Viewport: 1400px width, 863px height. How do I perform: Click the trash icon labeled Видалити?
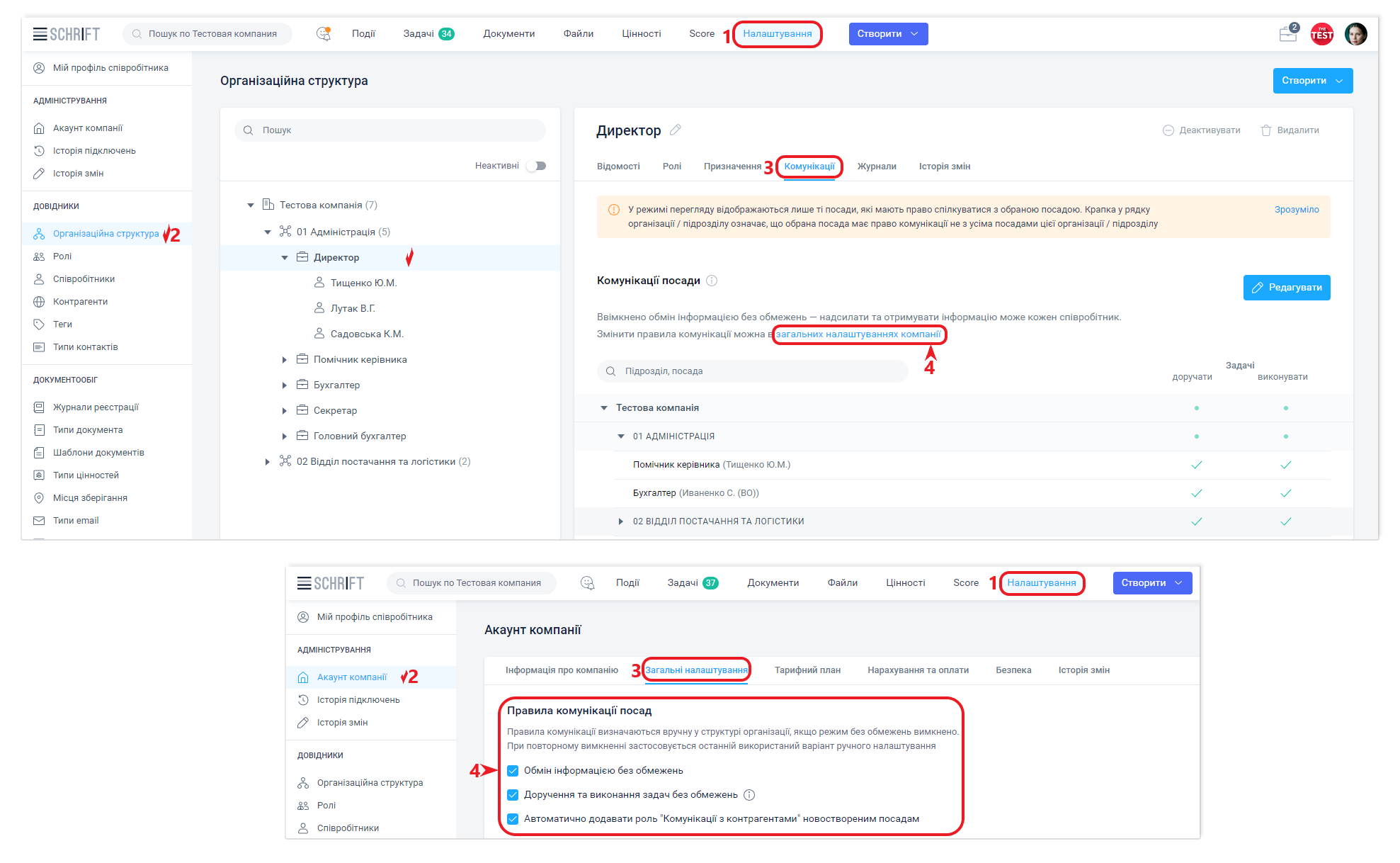coord(1266,130)
